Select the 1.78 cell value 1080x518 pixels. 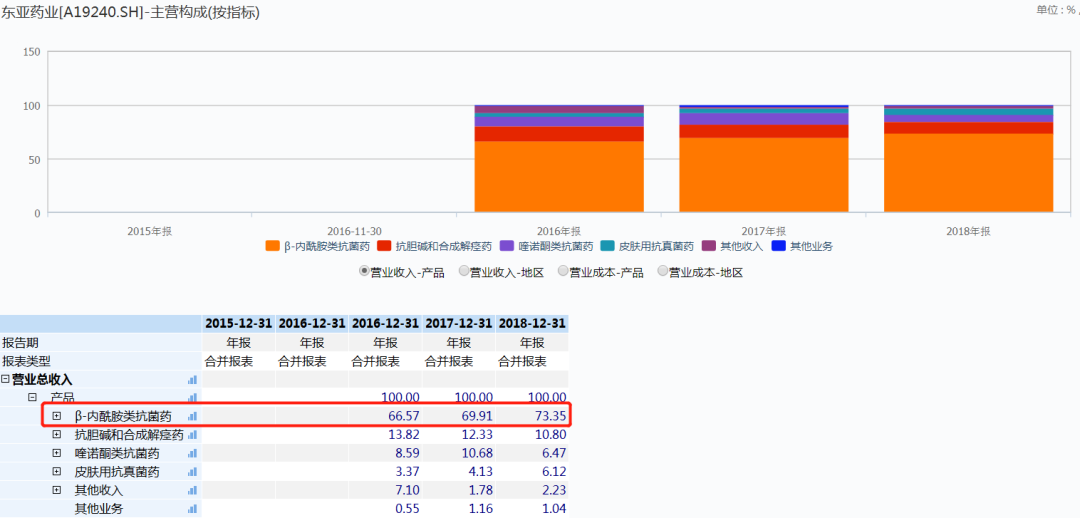pos(478,490)
